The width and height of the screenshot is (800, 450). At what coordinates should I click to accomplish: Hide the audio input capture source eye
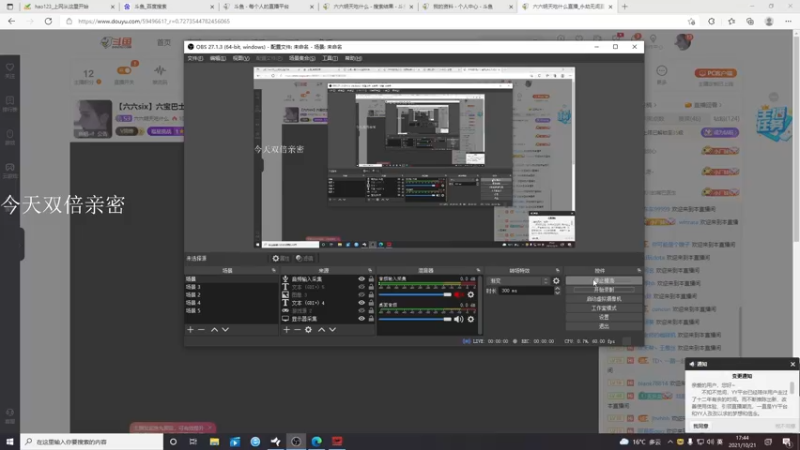click(361, 279)
